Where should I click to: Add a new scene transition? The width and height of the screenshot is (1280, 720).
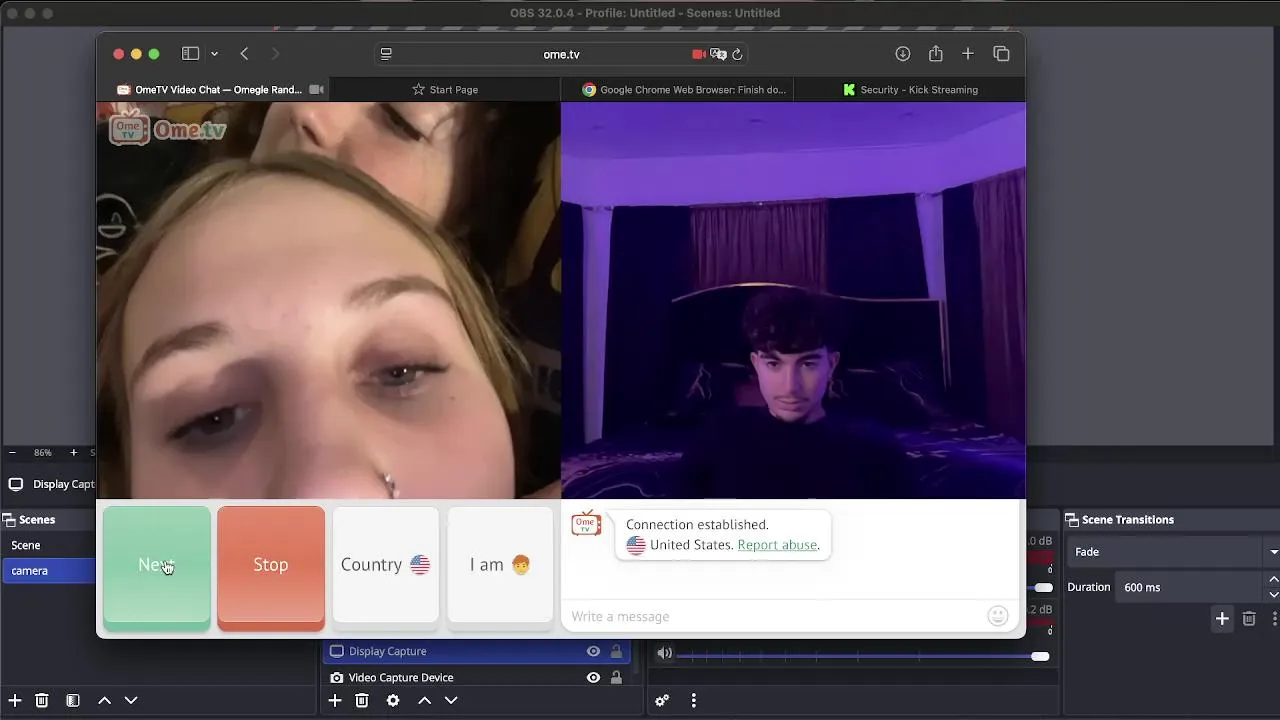pyautogui.click(x=1222, y=619)
